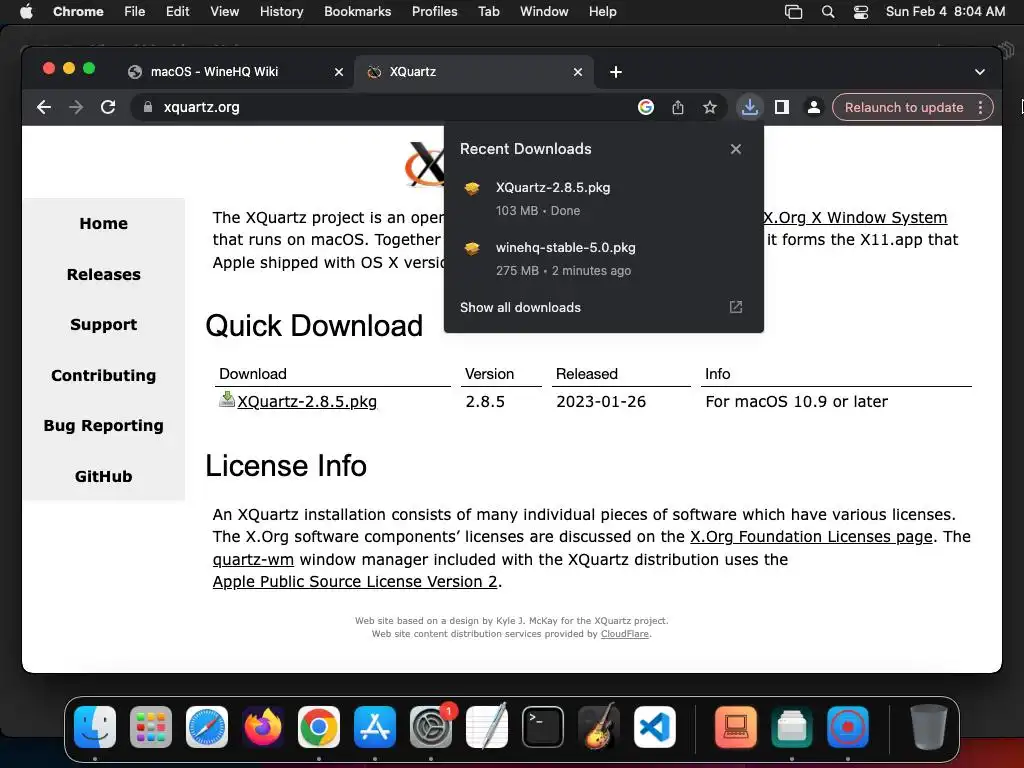Open the Releases sidebar link
The image size is (1024, 768).
[x=104, y=274]
